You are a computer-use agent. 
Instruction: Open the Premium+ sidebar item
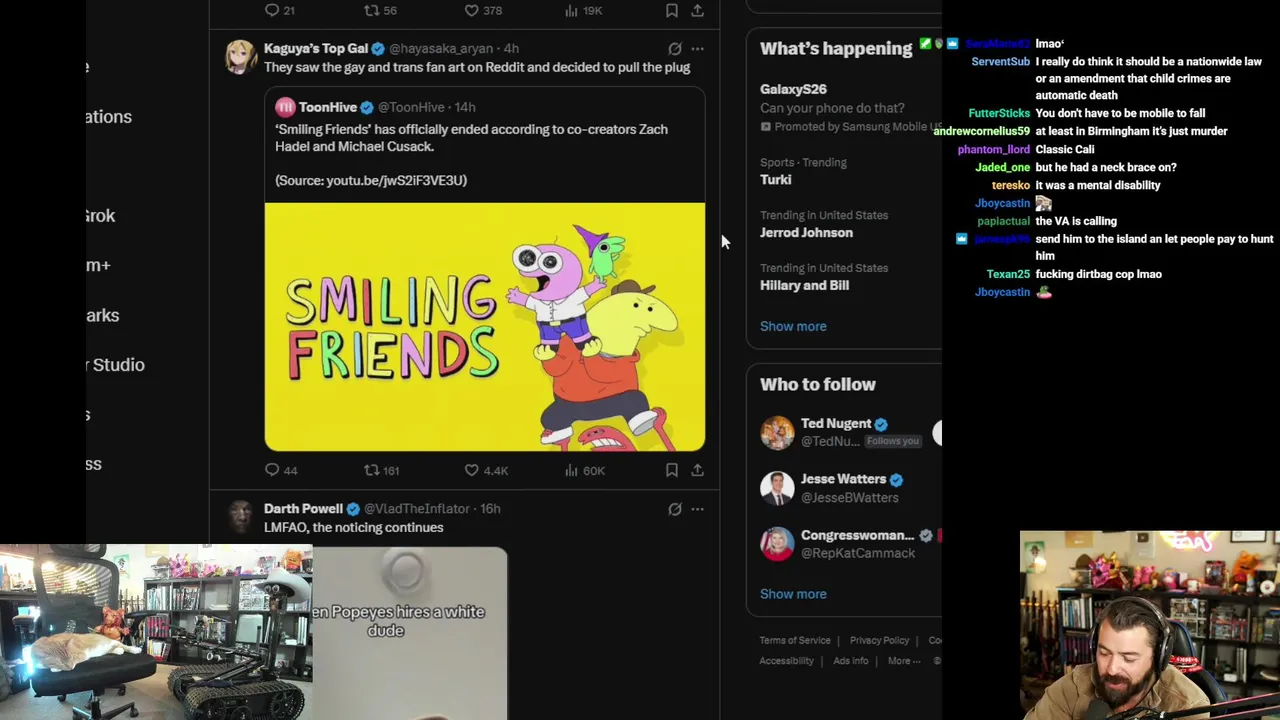98,265
